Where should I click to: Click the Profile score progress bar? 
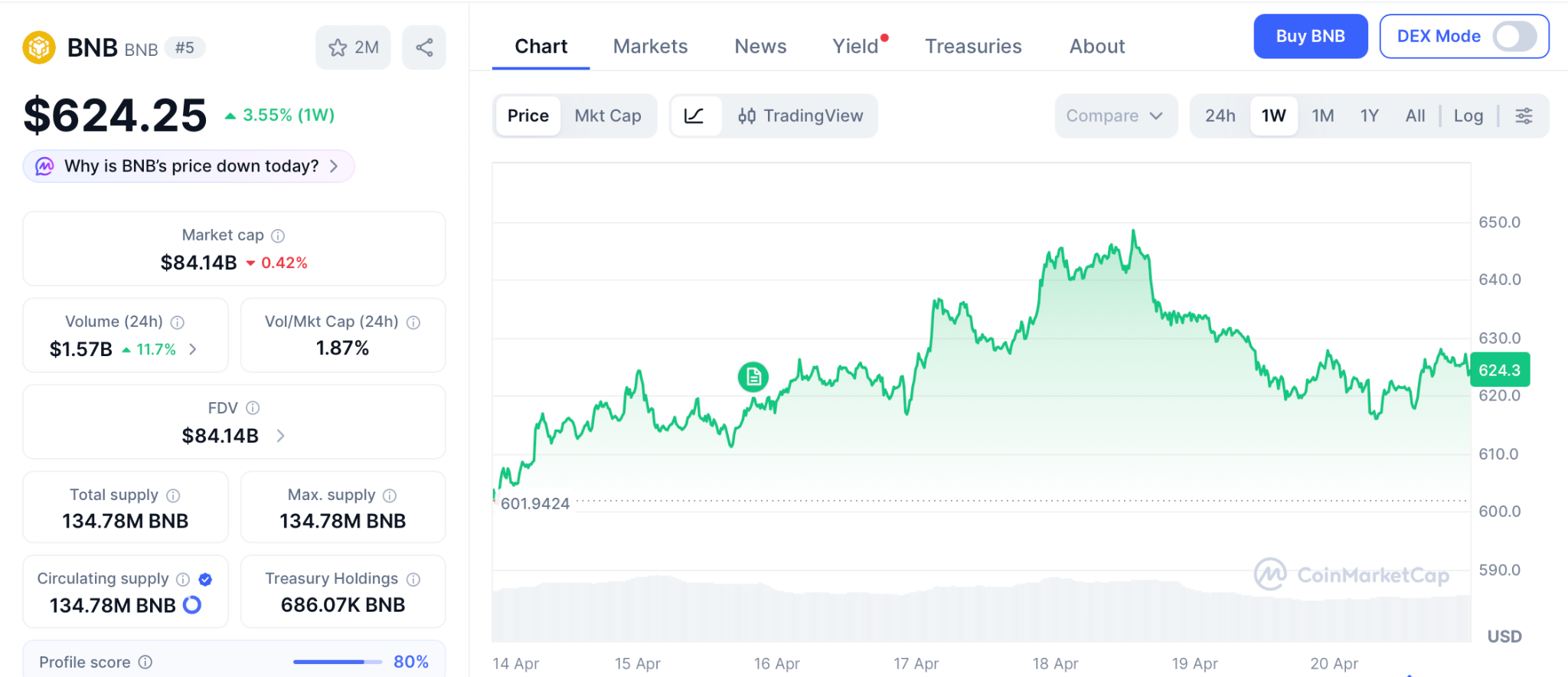click(337, 662)
